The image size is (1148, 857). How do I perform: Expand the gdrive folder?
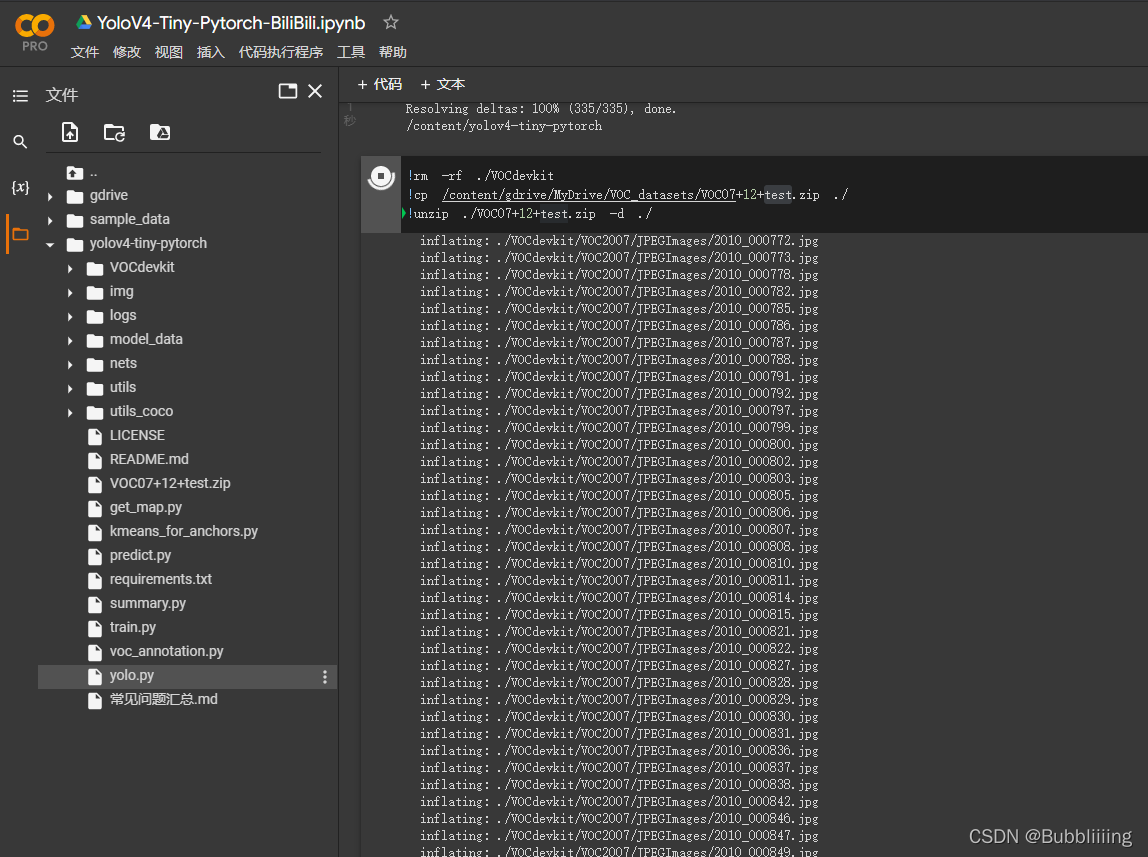[50, 196]
